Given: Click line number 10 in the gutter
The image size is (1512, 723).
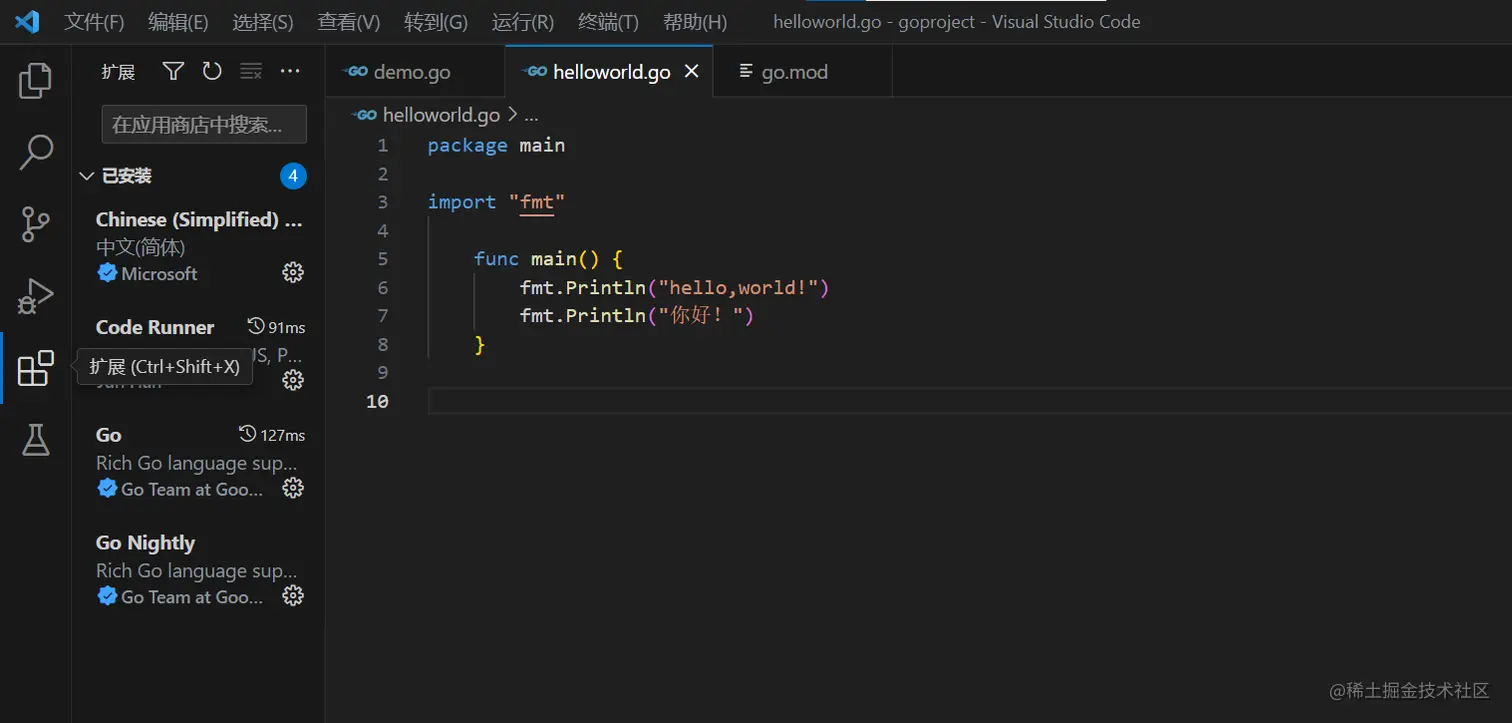Looking at the screenshot, I should coord(377,401).
